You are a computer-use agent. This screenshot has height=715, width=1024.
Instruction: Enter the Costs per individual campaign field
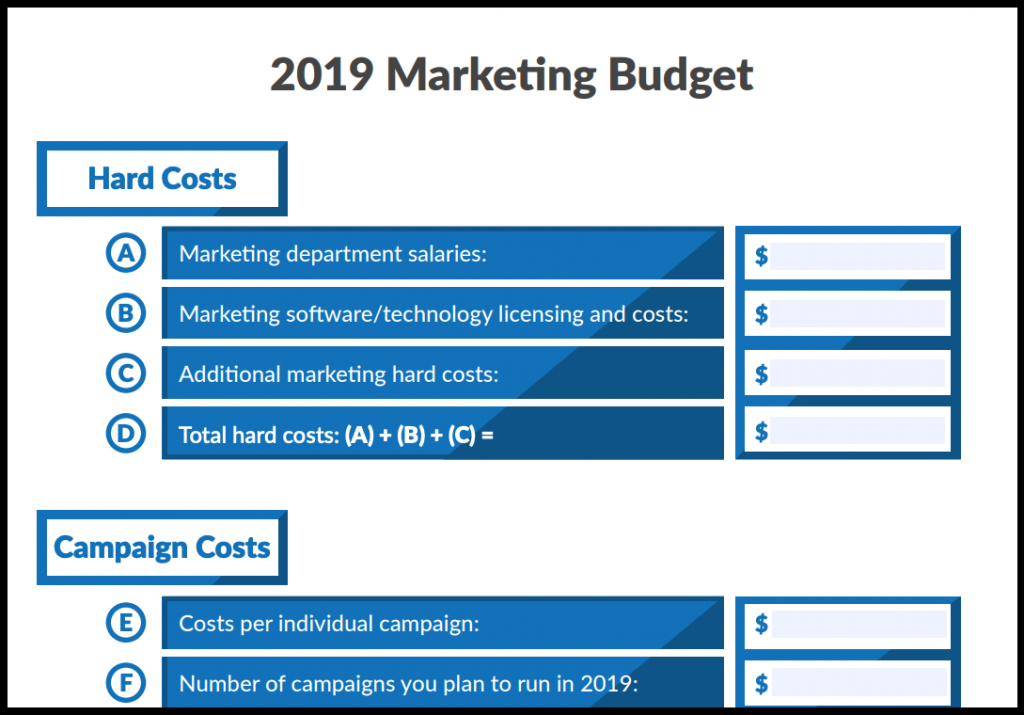(x=857, y=624)
